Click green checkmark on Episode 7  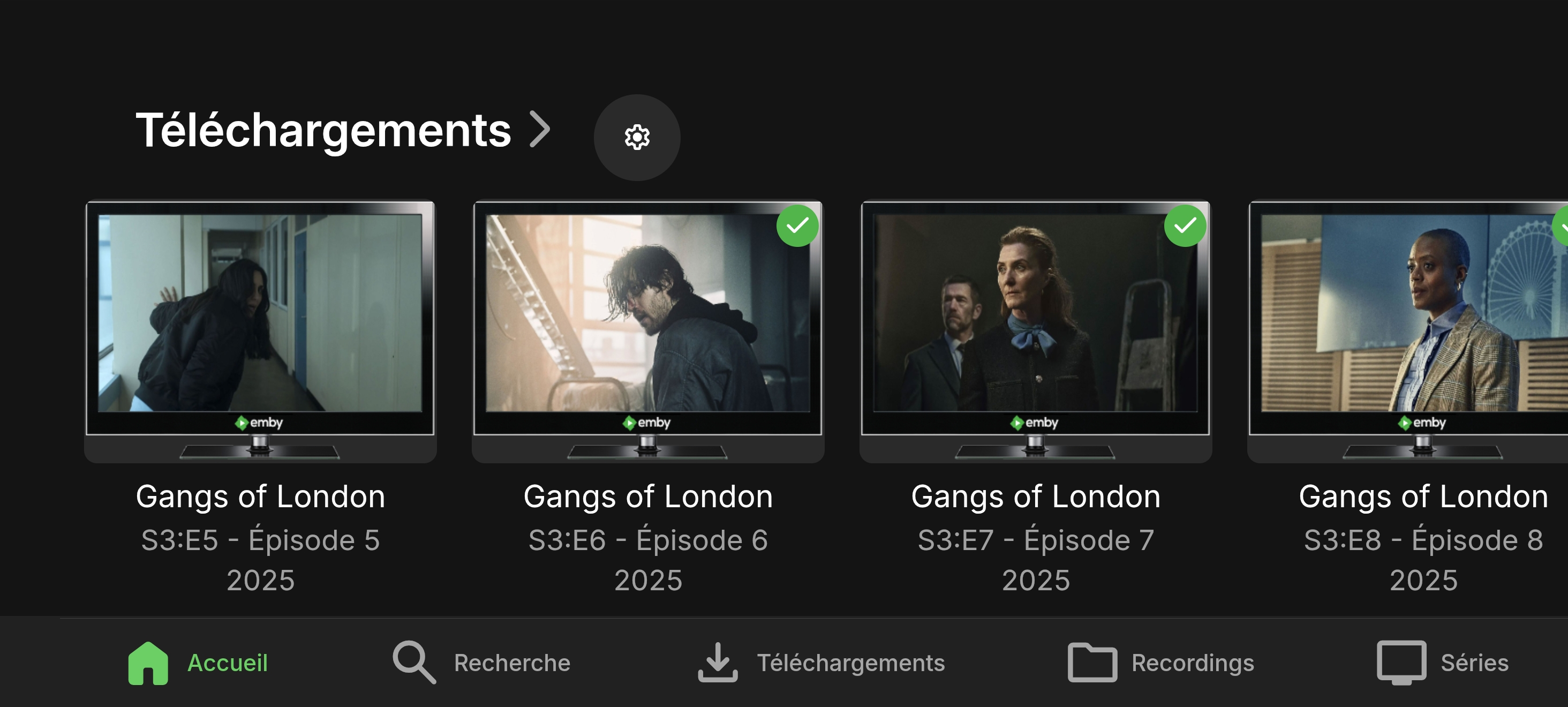[x=1185, y=227]
